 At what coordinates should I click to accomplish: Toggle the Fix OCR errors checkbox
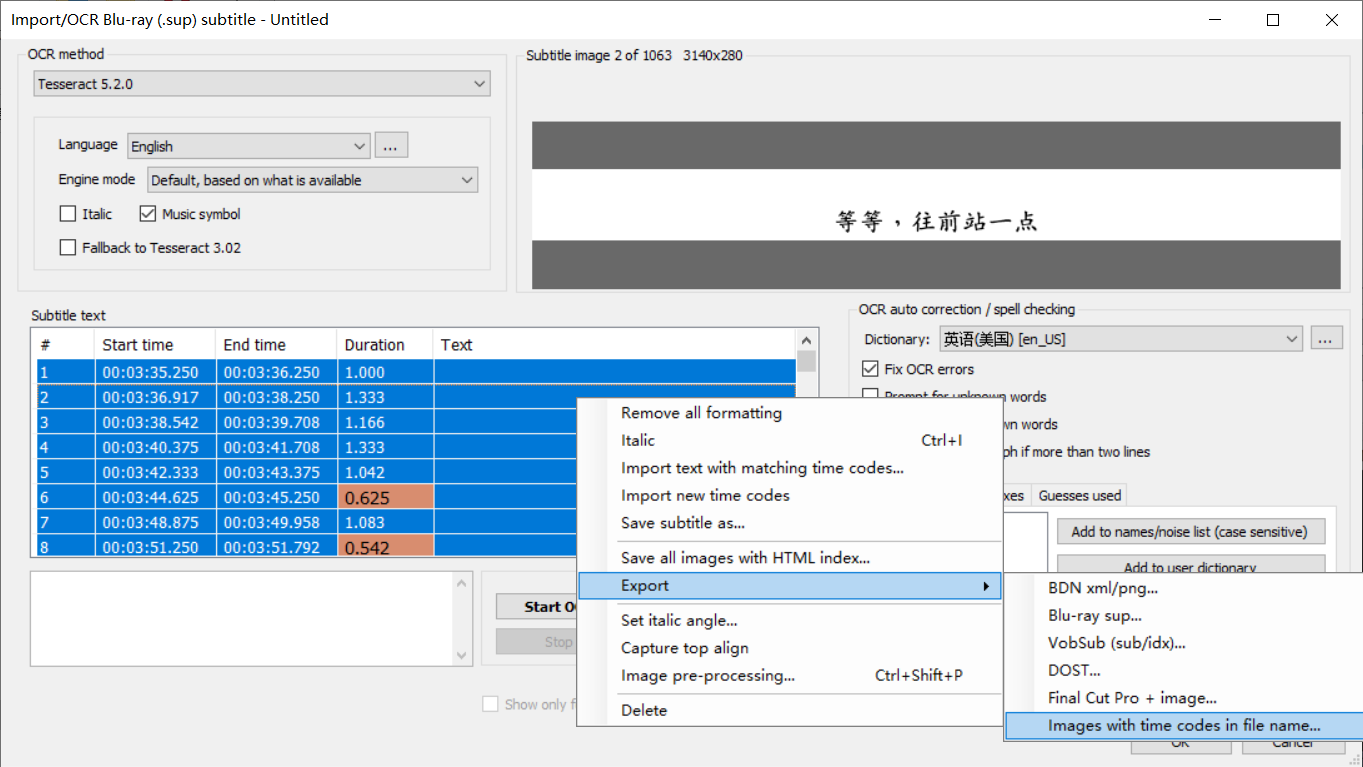(870, 368)
